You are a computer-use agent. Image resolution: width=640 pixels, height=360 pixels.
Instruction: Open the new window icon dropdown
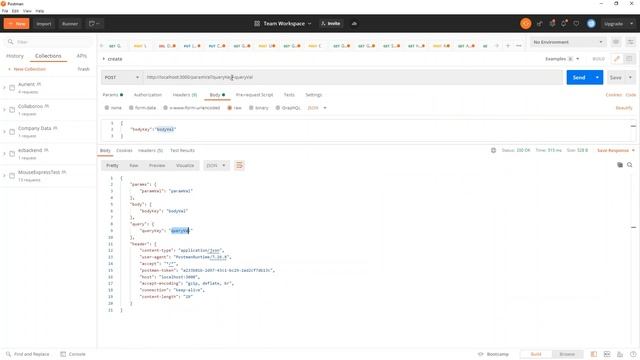click(x=95, y=24)
